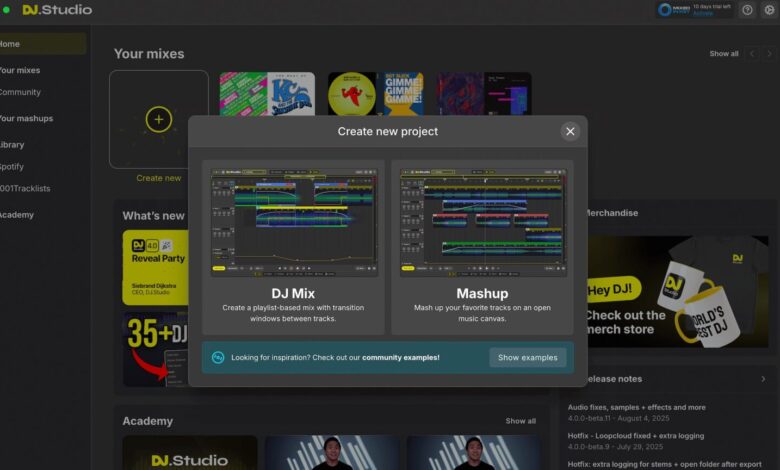Open the 35+DJ news card

tap(155, 350)
